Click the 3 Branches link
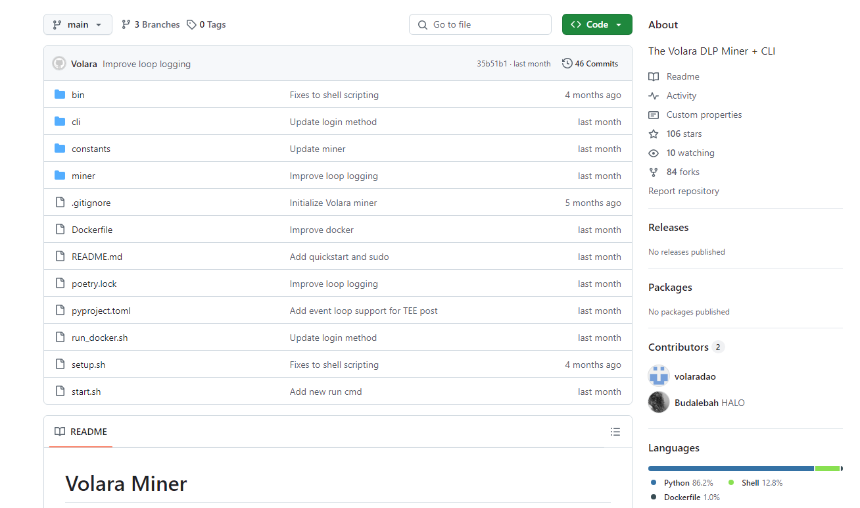The width and height of the screenshot is (860, 508). 150,25
